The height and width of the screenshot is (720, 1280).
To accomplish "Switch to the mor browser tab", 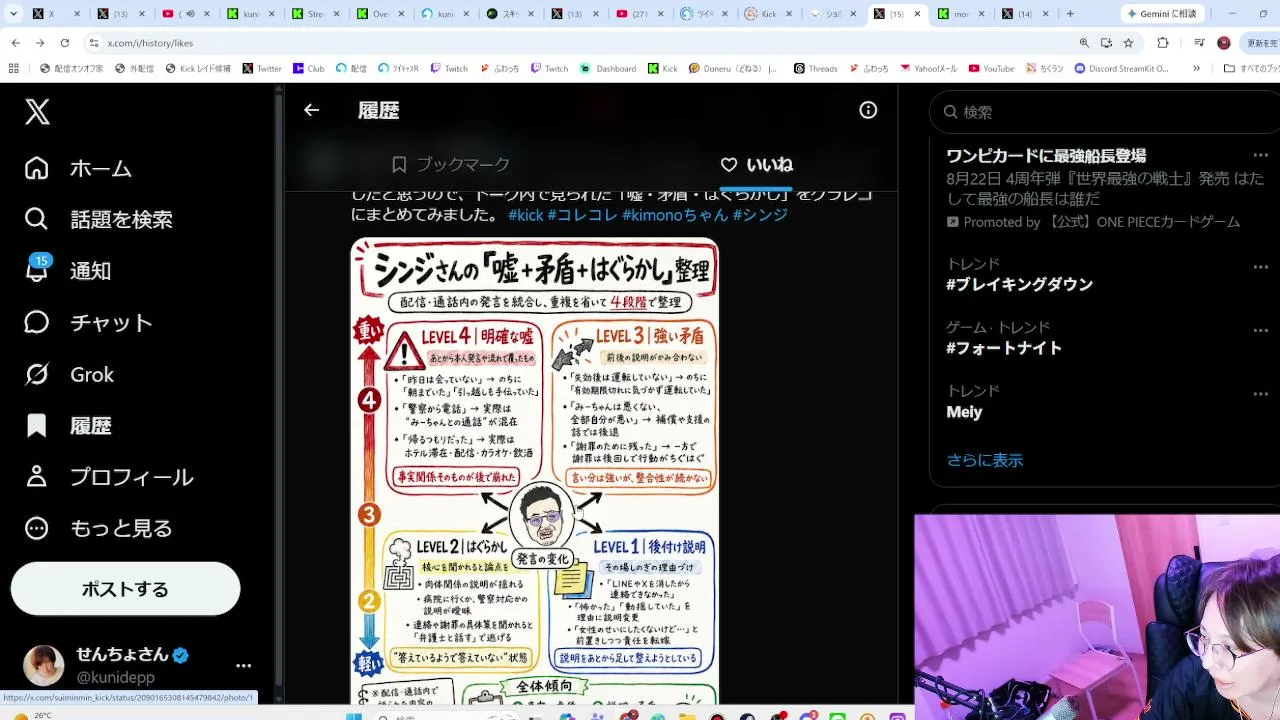I will point(960,14).
